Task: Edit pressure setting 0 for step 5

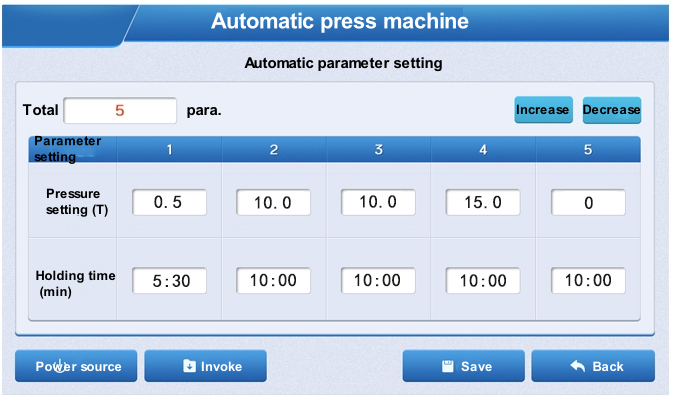Action: (588, 203)
